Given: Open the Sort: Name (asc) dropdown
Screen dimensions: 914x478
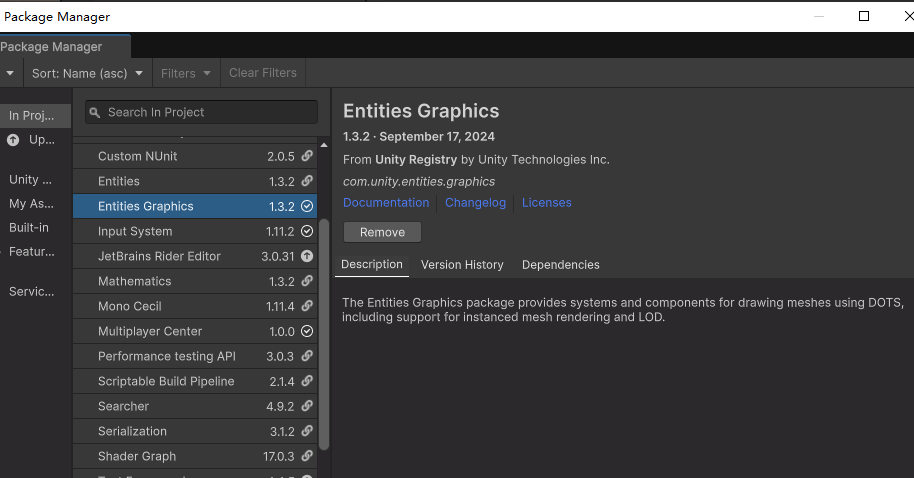Looking at the screenshot, I should pos(87,73).
